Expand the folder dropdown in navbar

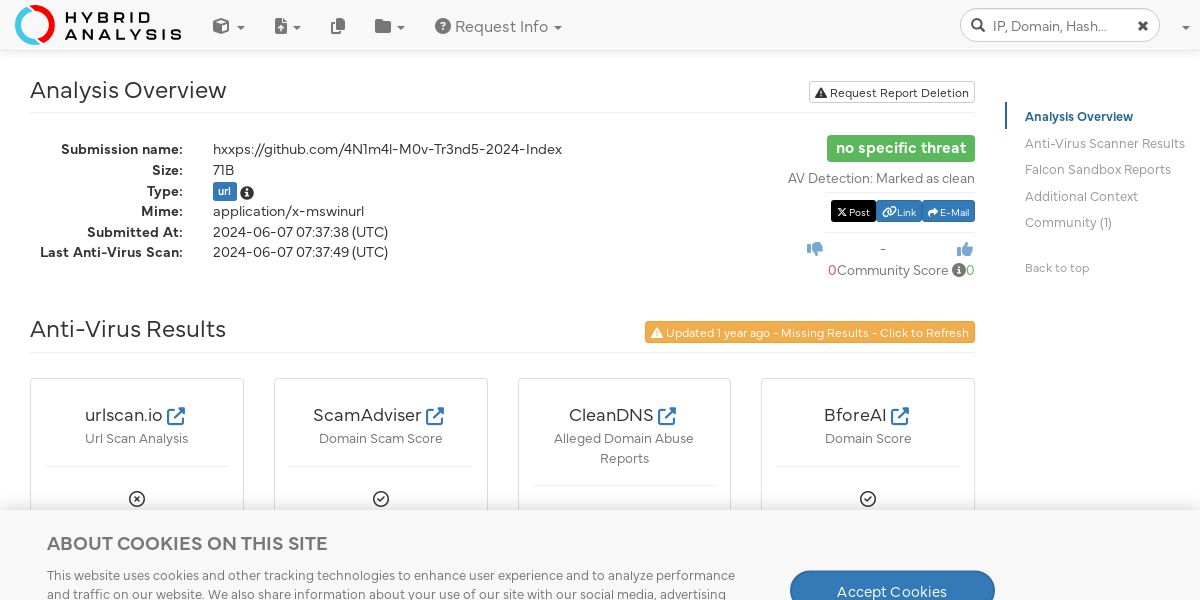coord(389,27)
